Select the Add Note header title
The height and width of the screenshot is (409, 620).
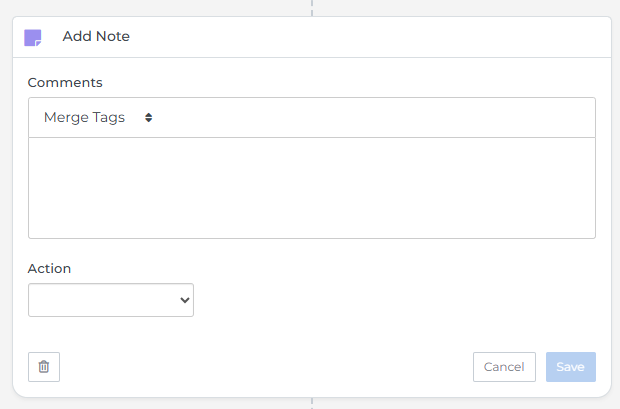96,36
